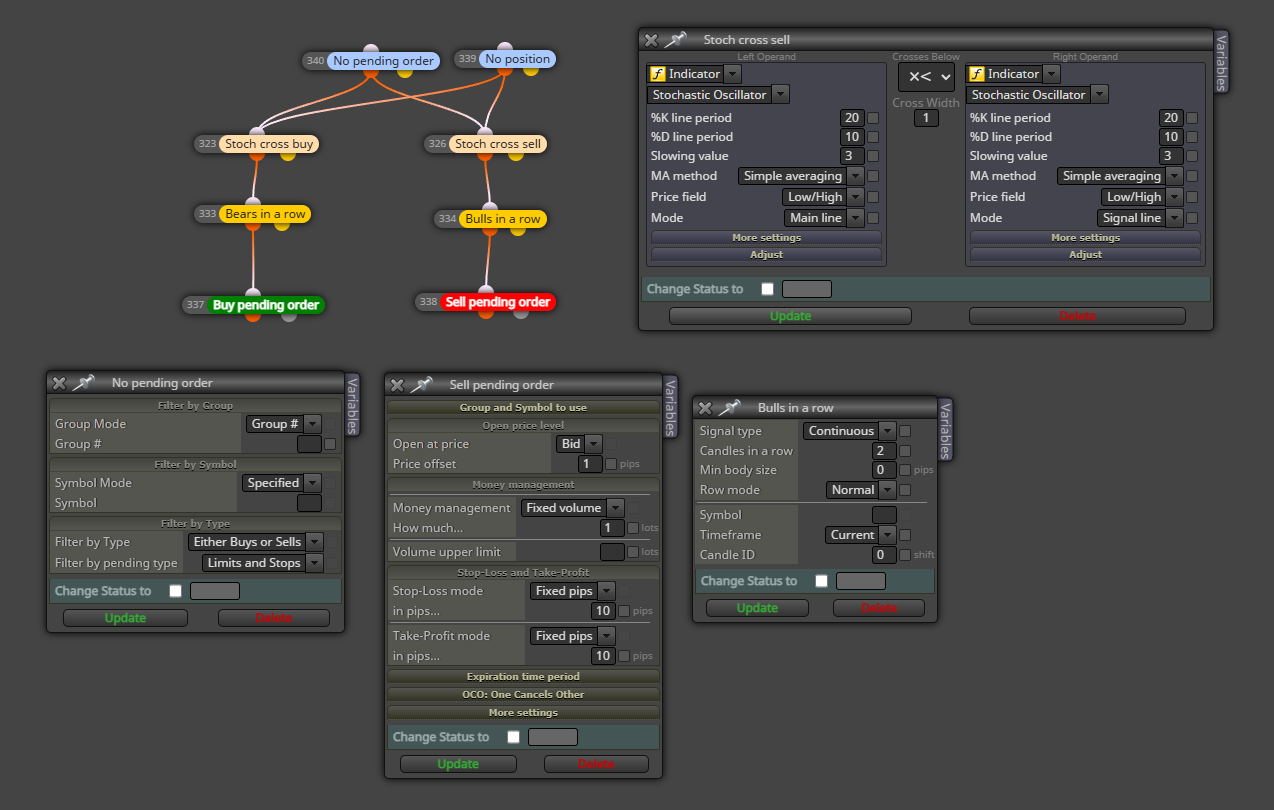Click Min body size value field

pyautogui.click(x=884, y=470)
